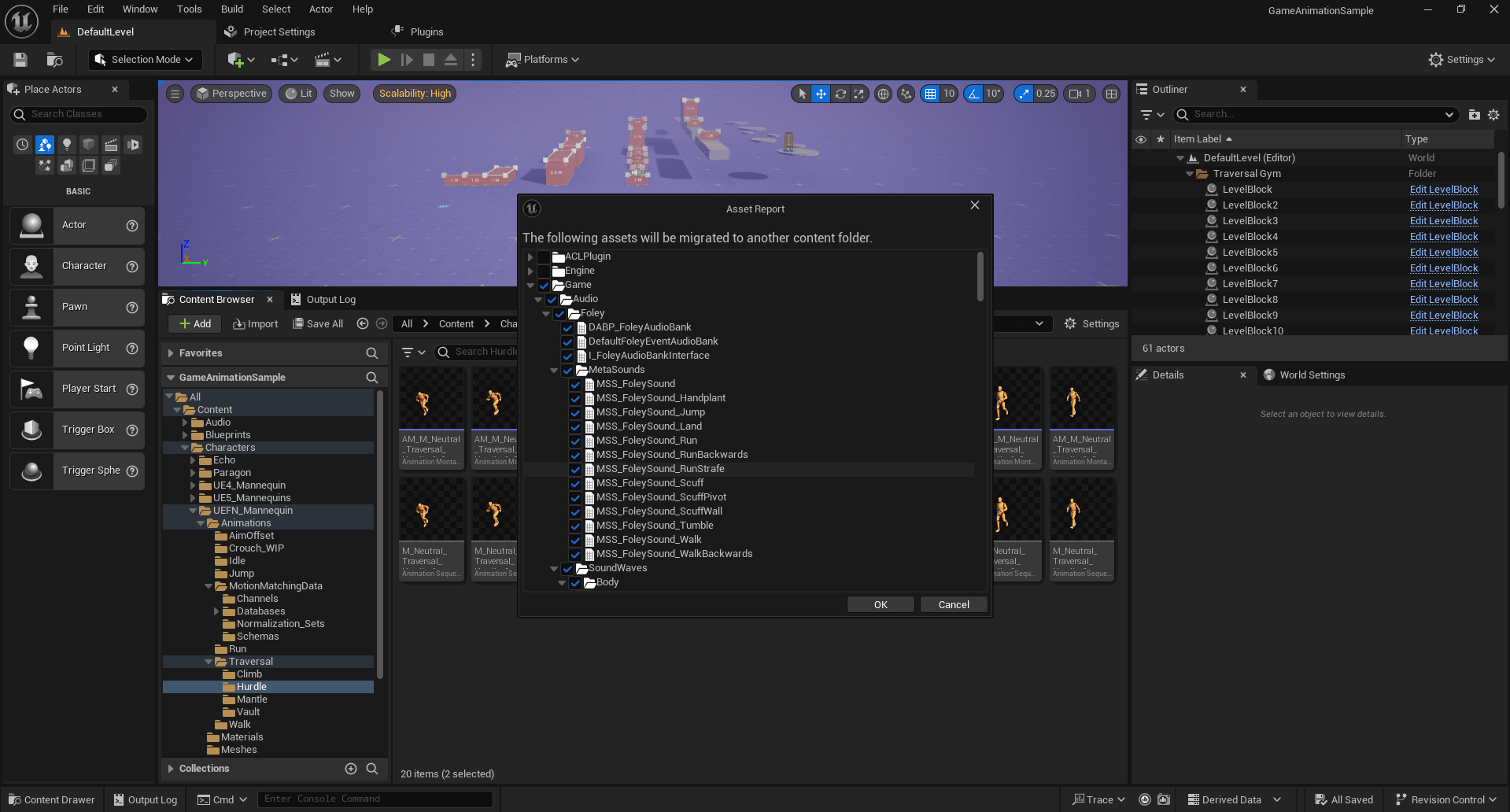Click the Outliner add folder icon
1510x812 pixels.
pos(1474,115)
